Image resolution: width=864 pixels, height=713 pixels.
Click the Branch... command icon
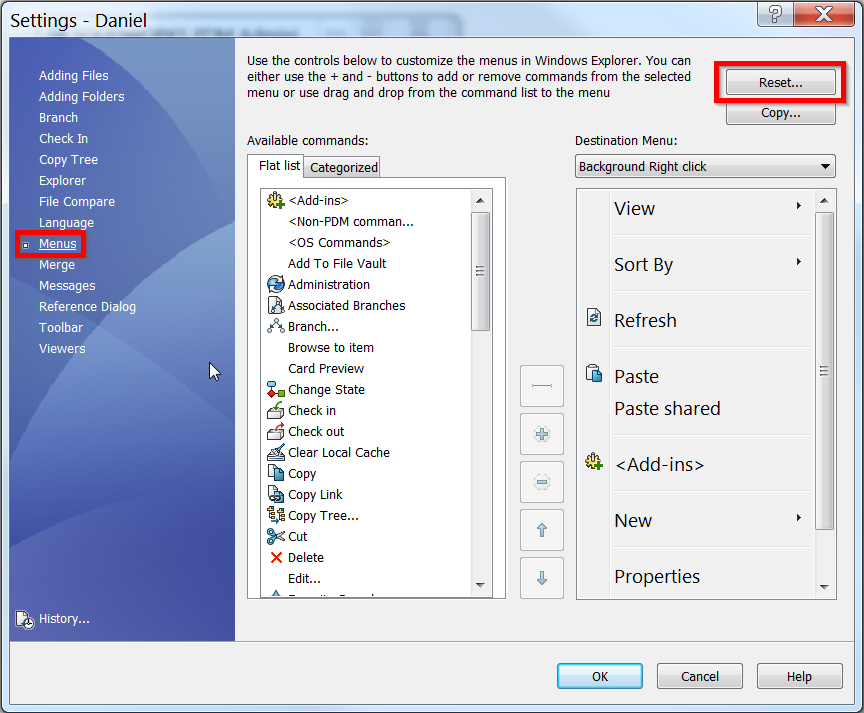tap(276, 326)
